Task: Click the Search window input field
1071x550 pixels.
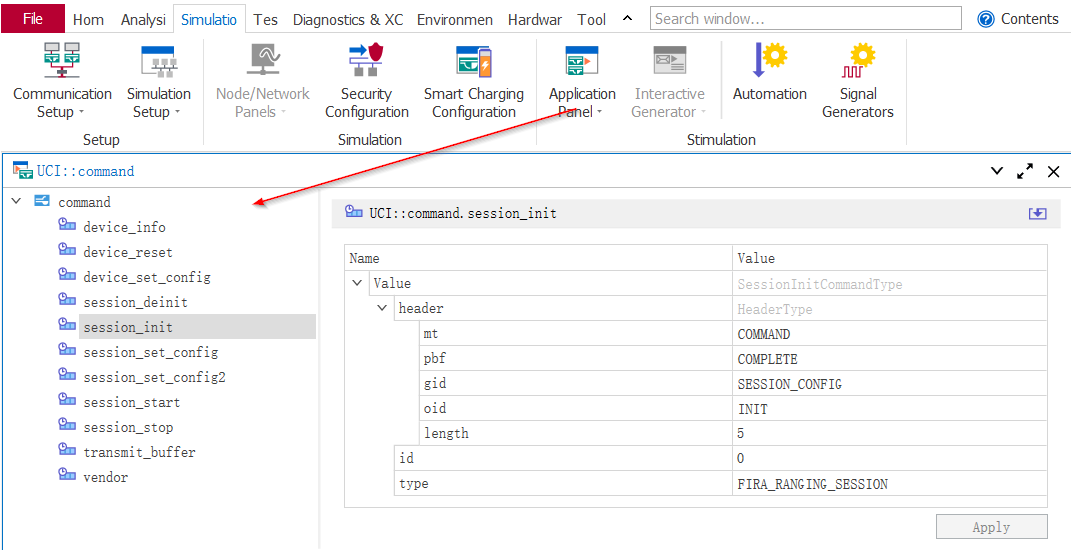Action: (805, 19)
